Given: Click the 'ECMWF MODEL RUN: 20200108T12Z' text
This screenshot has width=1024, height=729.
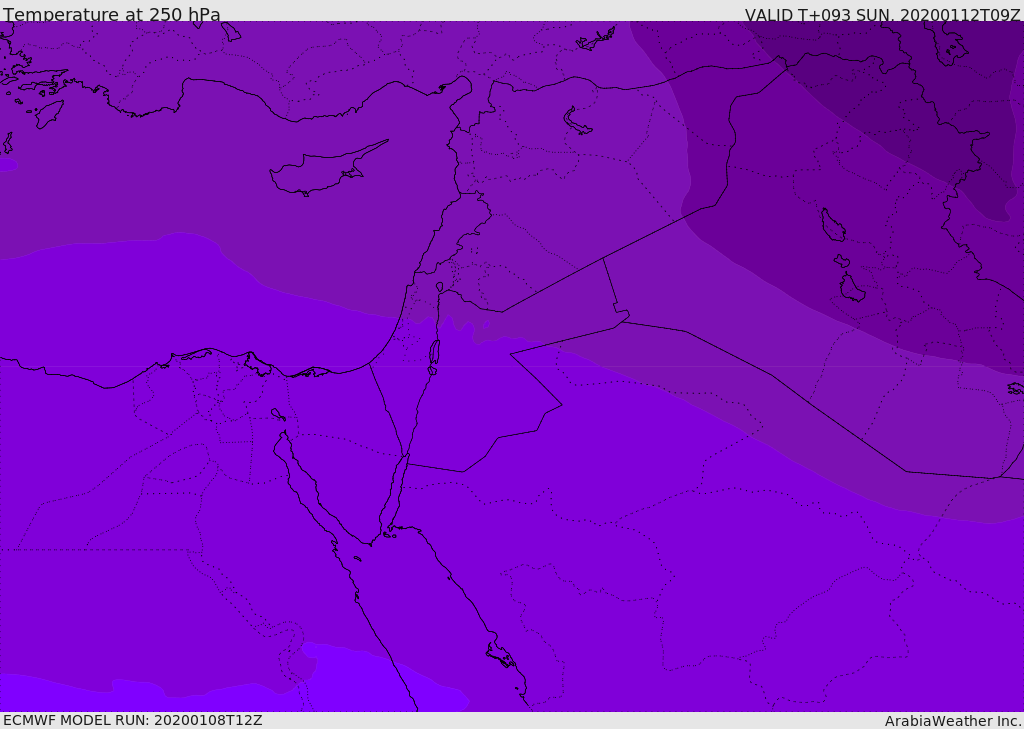Looking at the screenshot, I should pyautogui.click(x=133, y=720).
